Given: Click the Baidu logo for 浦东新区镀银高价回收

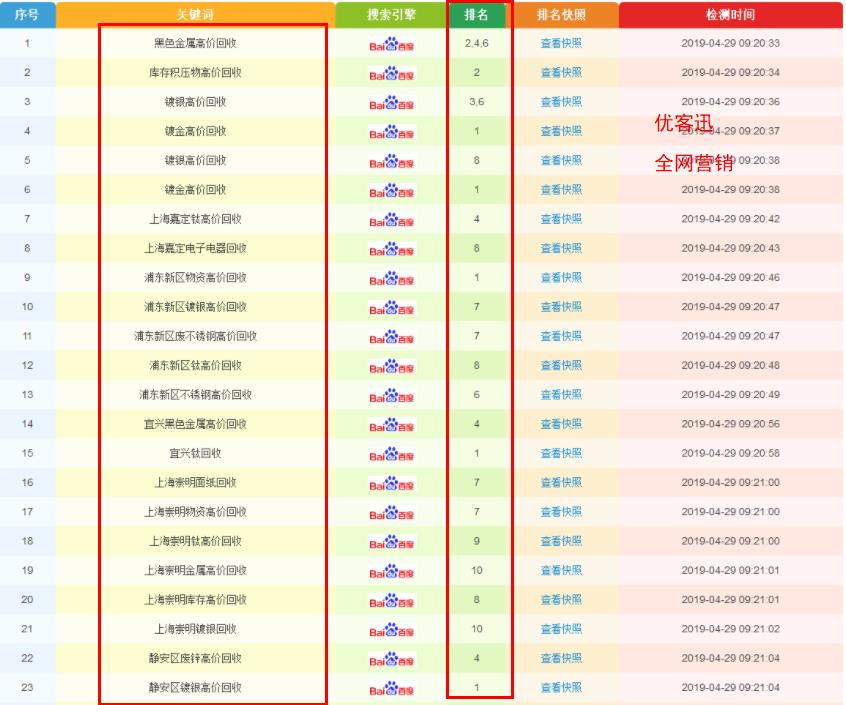Looking at the screenshot, I should pos(391,307).
